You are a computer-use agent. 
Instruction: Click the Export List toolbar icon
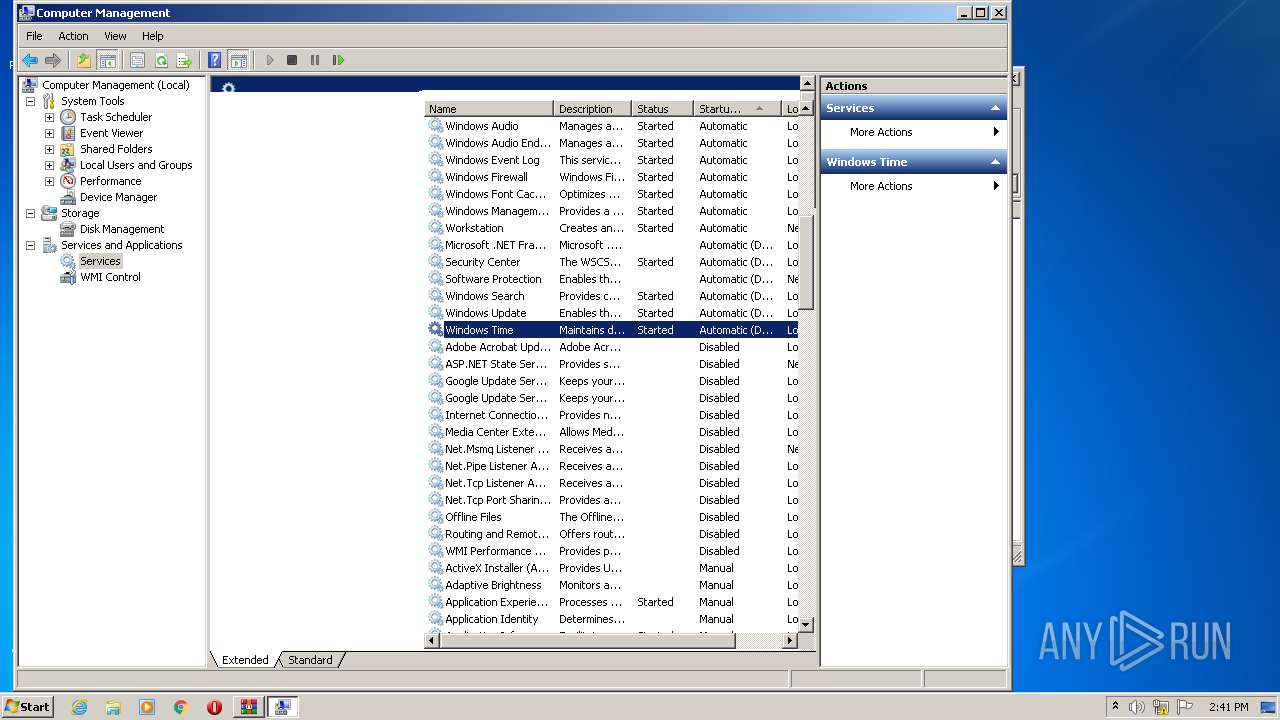click(x=184, y=60)
